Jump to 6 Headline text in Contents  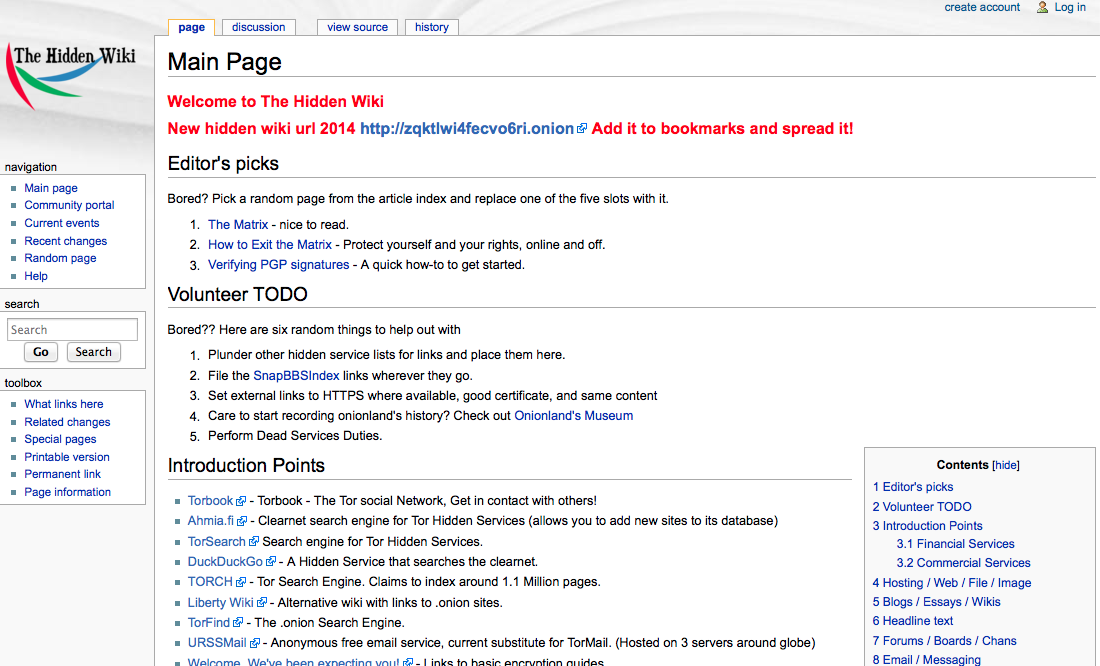click(x=913, y=620)
